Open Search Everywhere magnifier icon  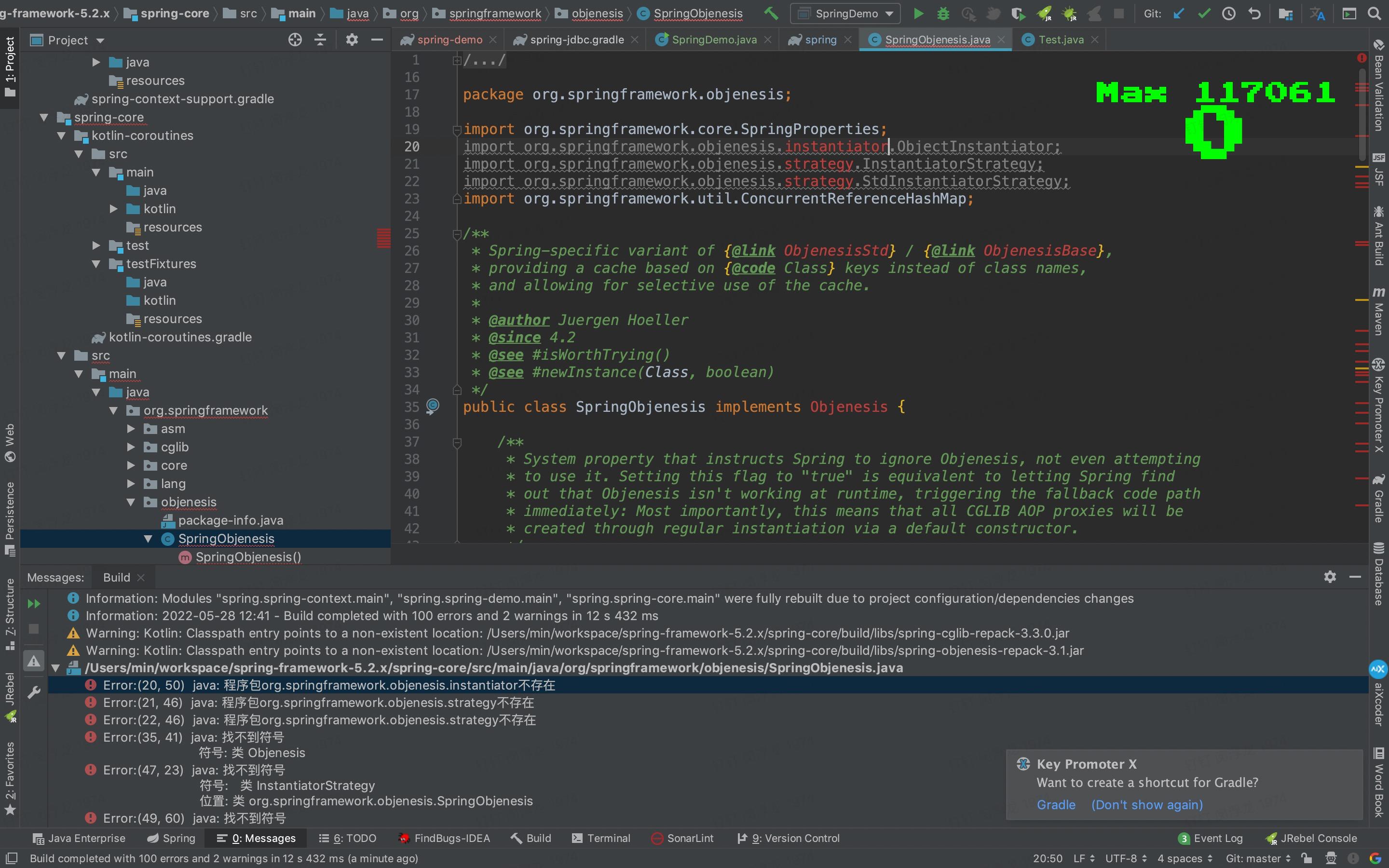(1374, 13)
